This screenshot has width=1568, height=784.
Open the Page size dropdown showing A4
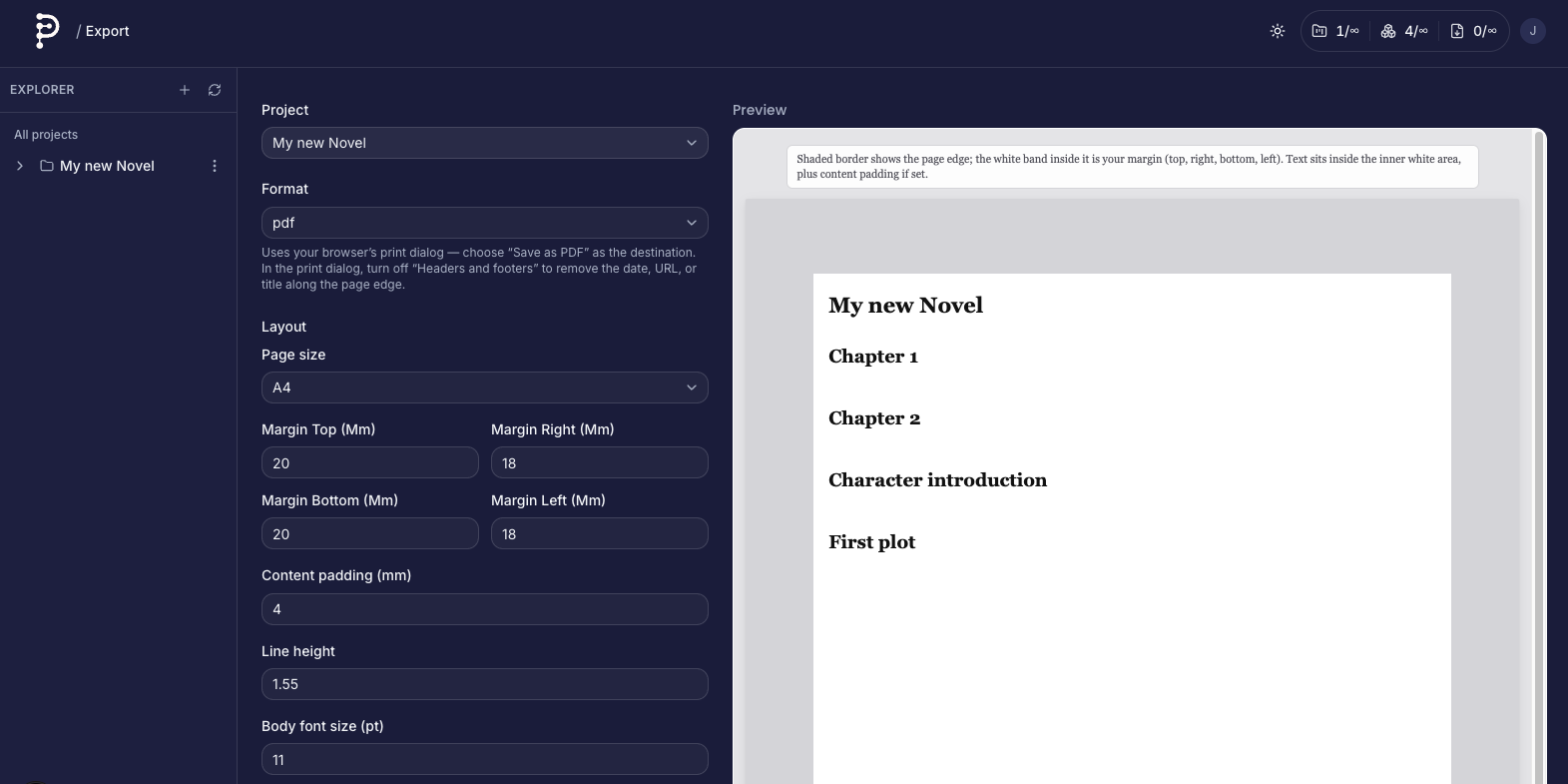pyautogui.click(x=484, y=388)
